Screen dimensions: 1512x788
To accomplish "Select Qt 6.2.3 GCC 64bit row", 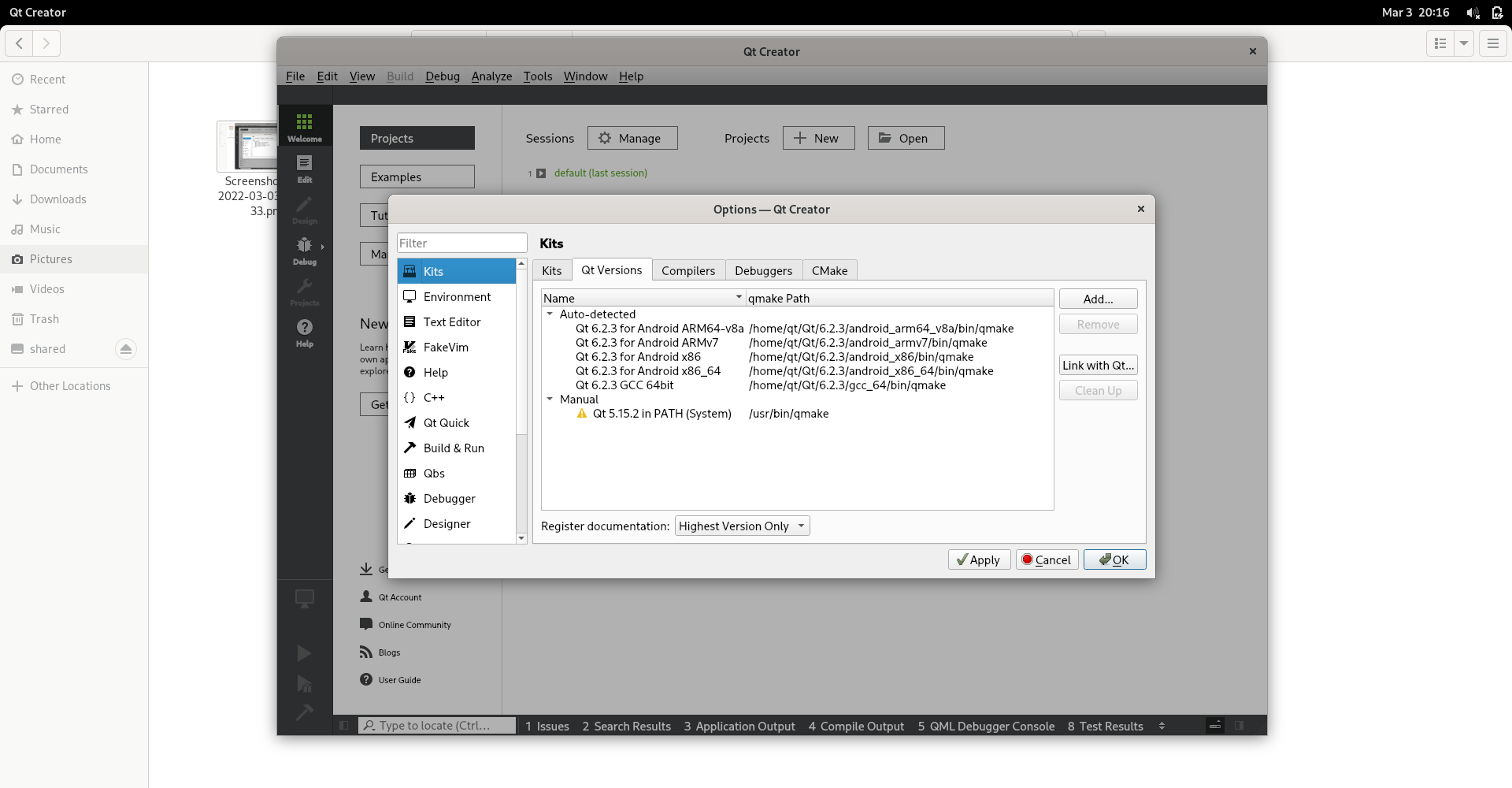I will tap(797, 385).
